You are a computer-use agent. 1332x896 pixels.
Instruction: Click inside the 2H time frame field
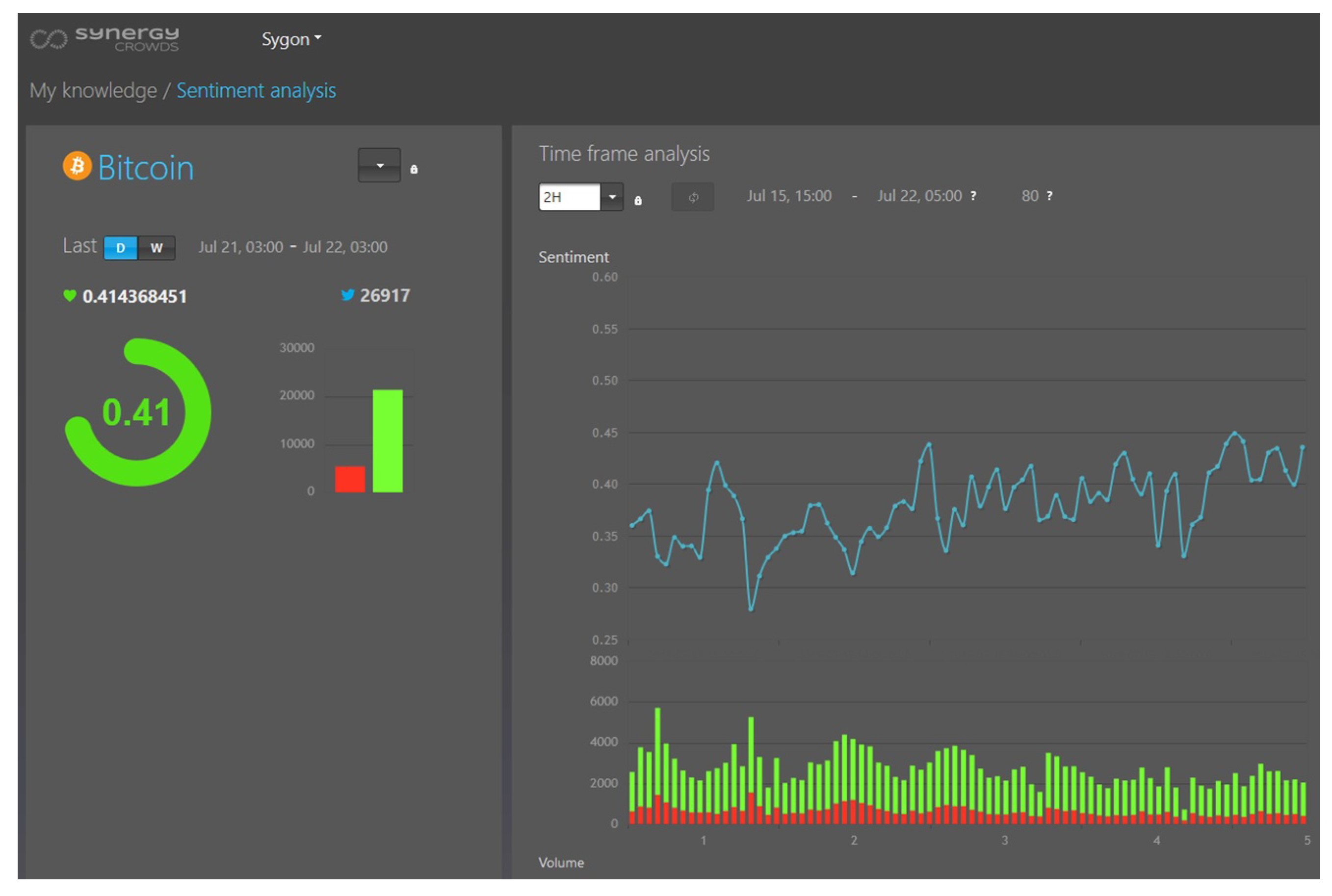click(x=568, y=197)
